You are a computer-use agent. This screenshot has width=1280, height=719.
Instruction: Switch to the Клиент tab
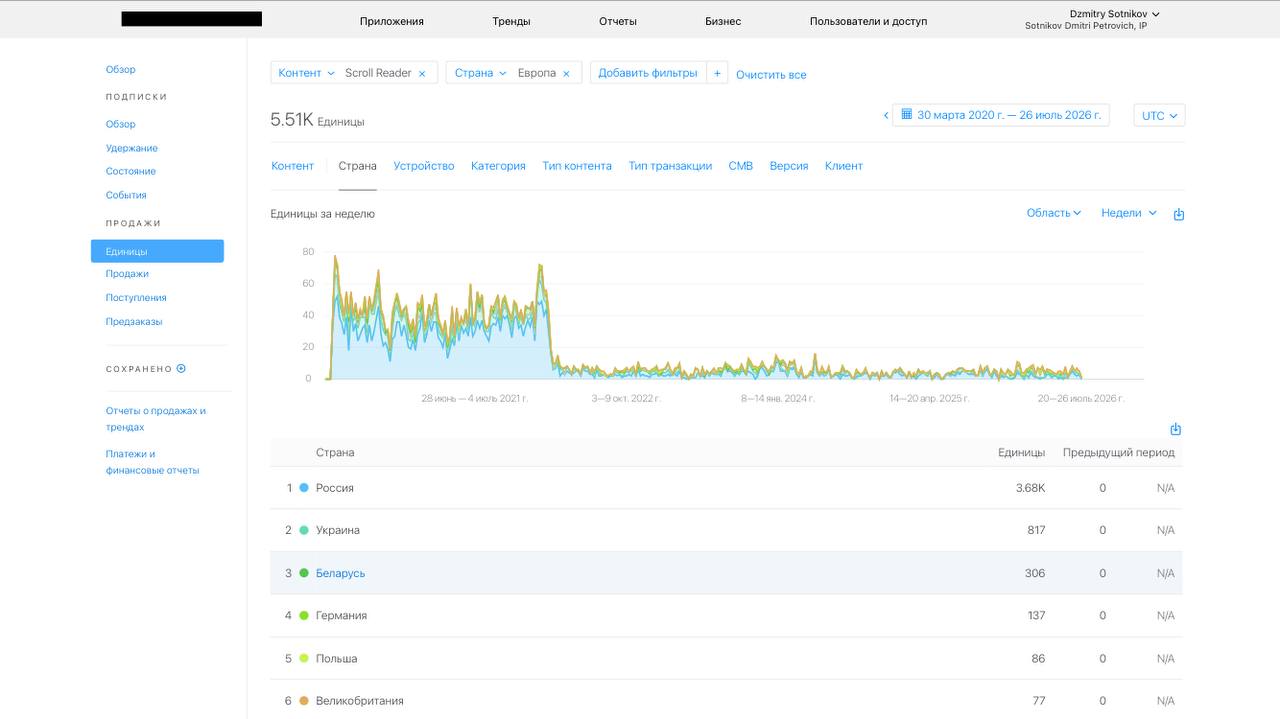(x=844, y=166)
